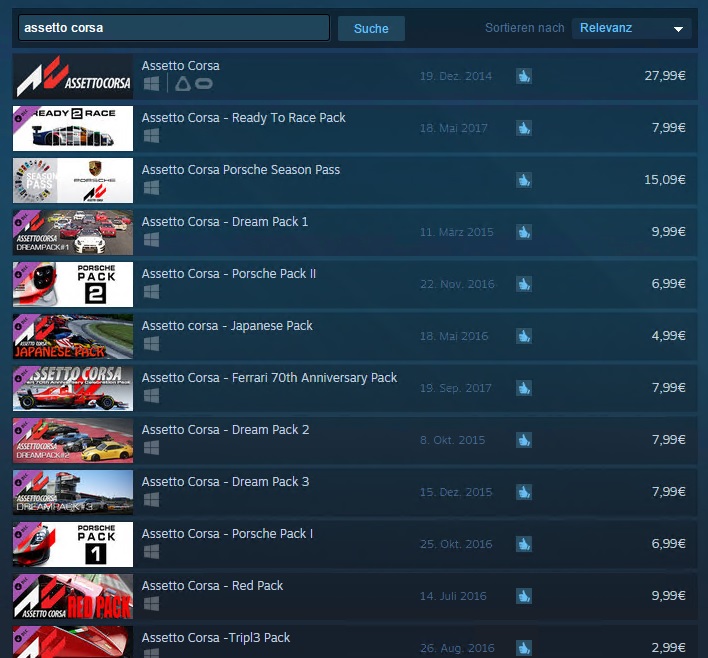708x658 pixels.
Task: Click release date 19. Sep. 2017
Action: [x=456, y=387]
